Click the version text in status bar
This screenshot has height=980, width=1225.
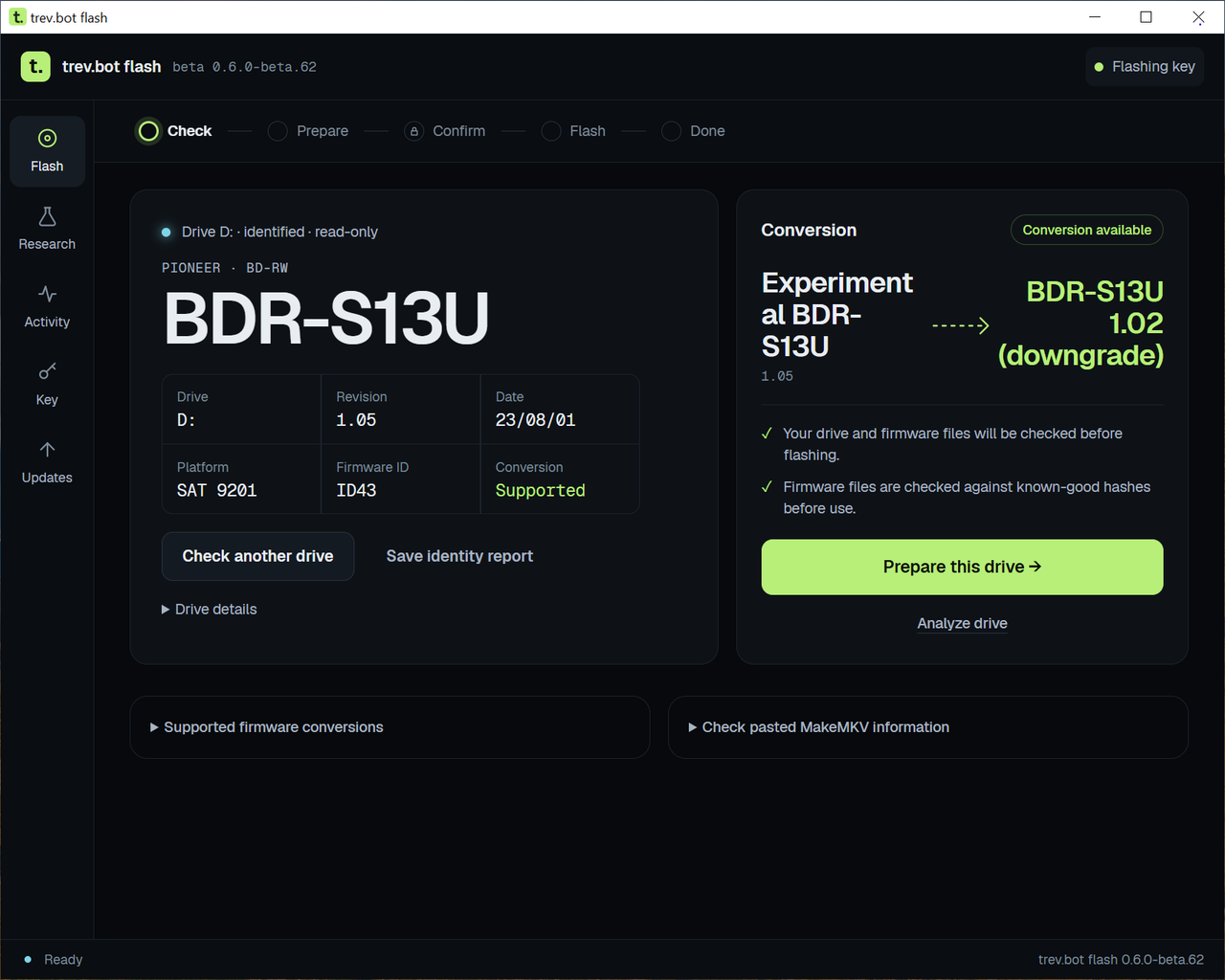pos(1121,960)
